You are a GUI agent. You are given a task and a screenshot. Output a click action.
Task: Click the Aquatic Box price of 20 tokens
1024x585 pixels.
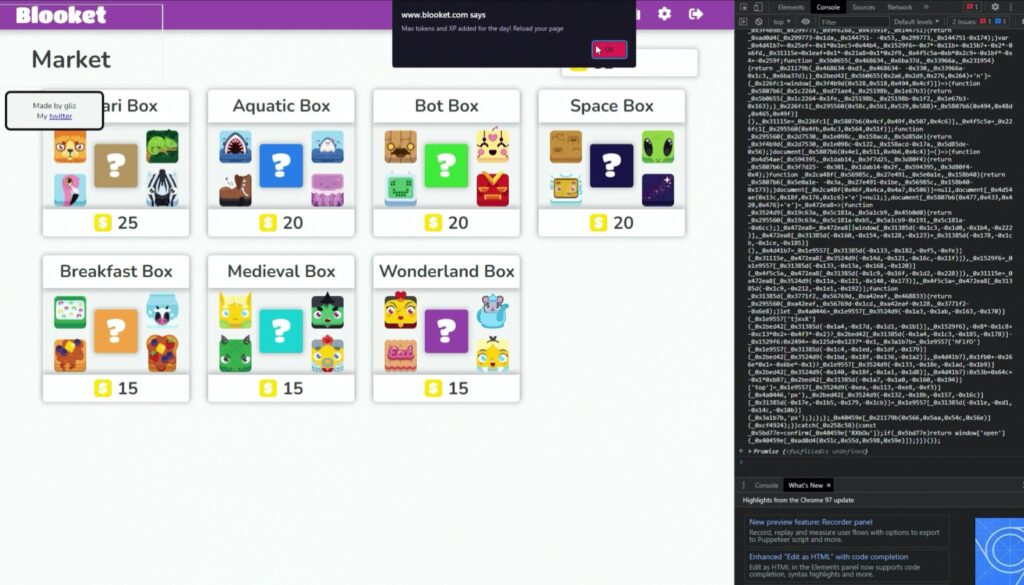281,223
